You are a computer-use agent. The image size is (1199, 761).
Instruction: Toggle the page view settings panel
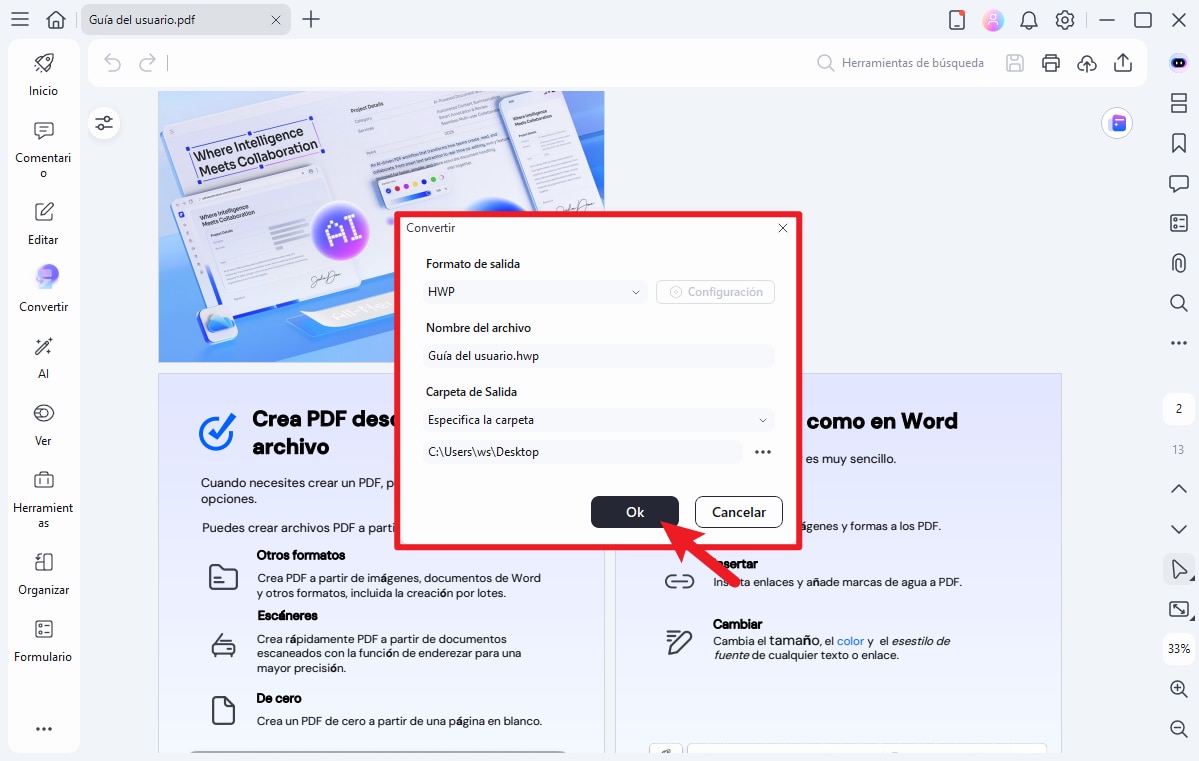[104, 122]
